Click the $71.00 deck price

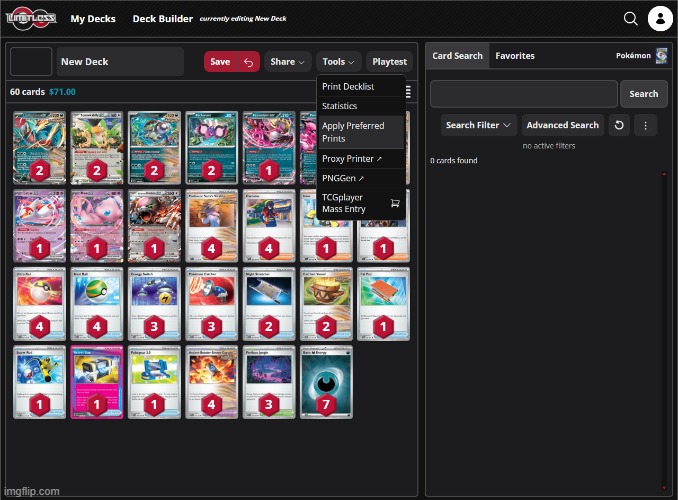point(62,92)
